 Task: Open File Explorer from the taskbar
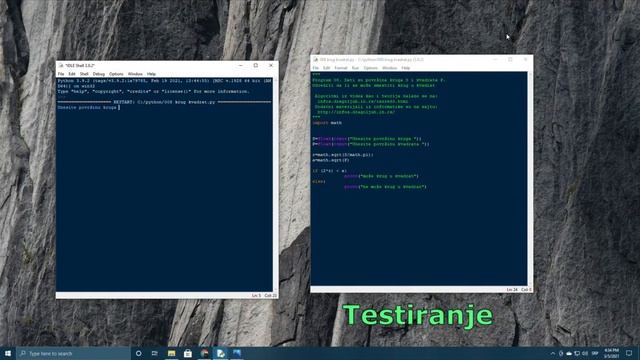pyautogui.click(x=171, y=353)
